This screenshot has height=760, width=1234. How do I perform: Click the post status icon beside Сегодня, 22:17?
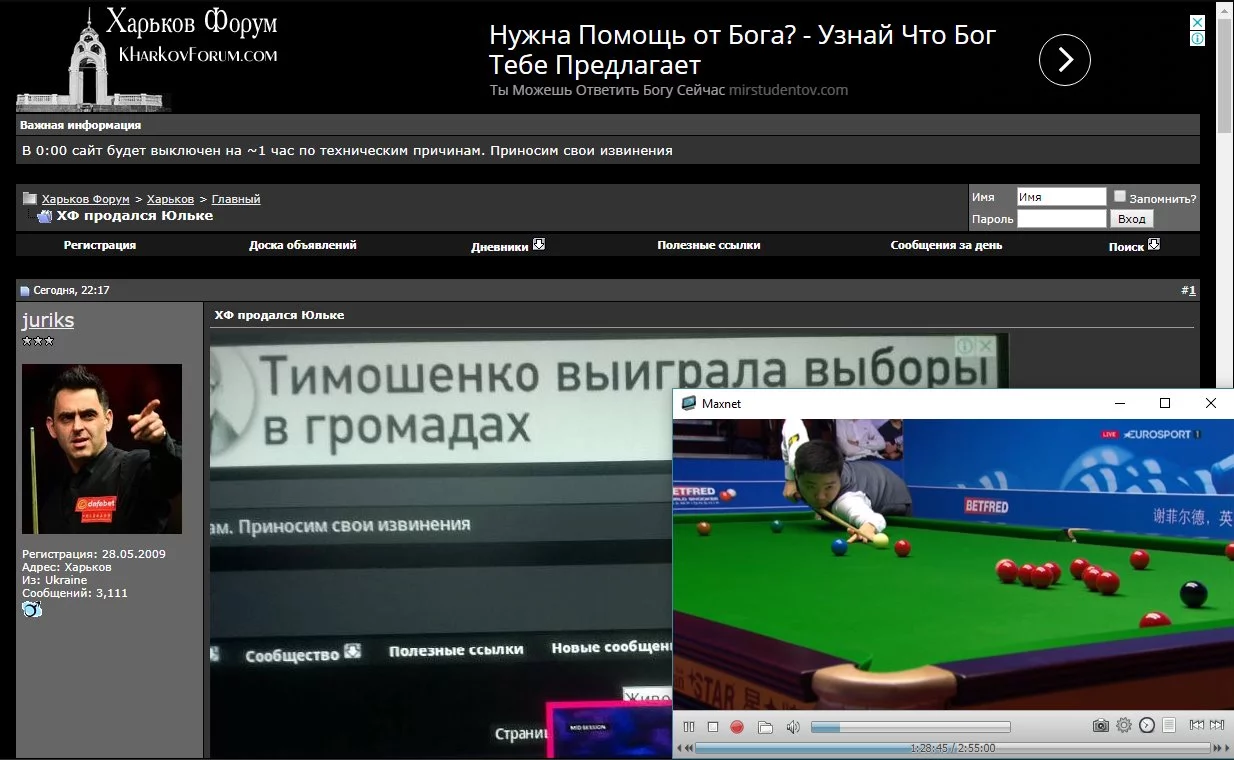25,291
